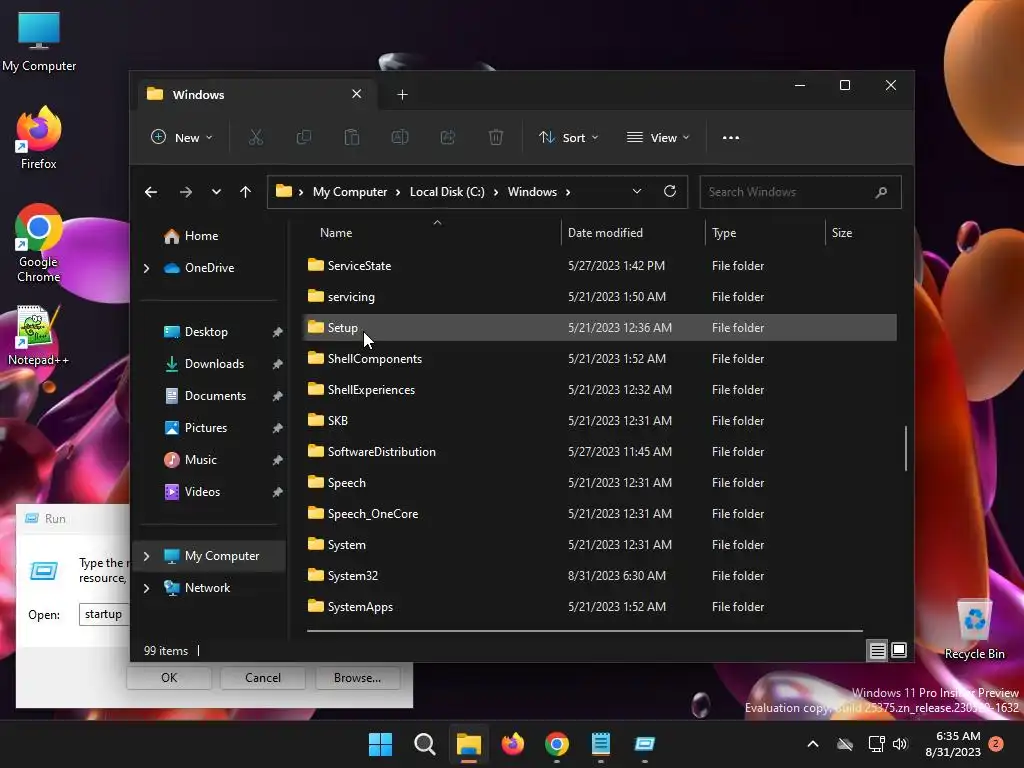Refresh the Windows folder view
This screenshot has width=1024, height=768.
pyautogui.click(x=669, y=191)
